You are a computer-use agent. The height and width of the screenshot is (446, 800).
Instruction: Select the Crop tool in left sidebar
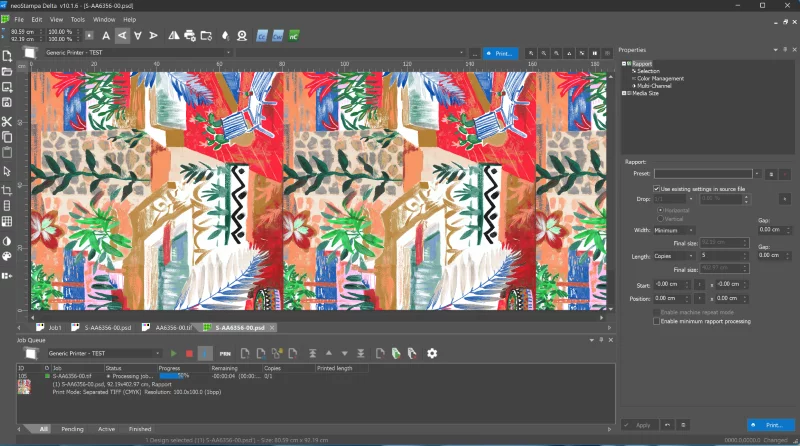pyautogui.click(x=7, y=189)
